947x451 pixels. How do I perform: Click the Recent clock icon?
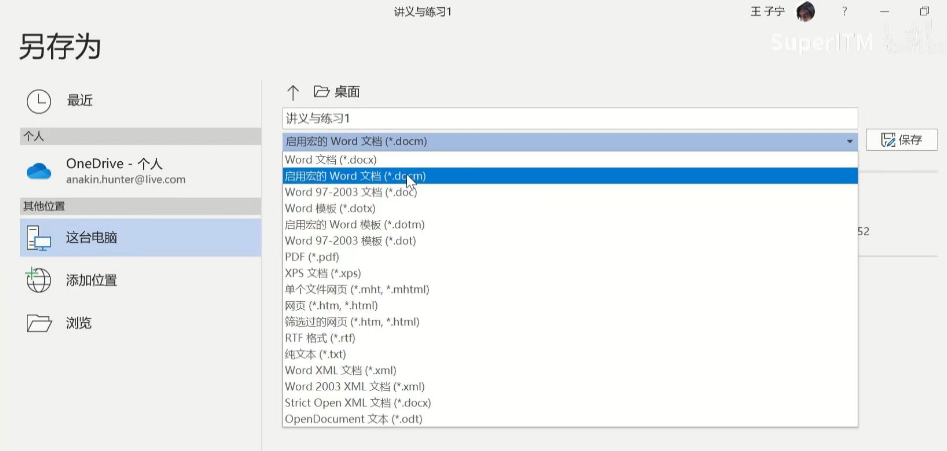(39, 101)
